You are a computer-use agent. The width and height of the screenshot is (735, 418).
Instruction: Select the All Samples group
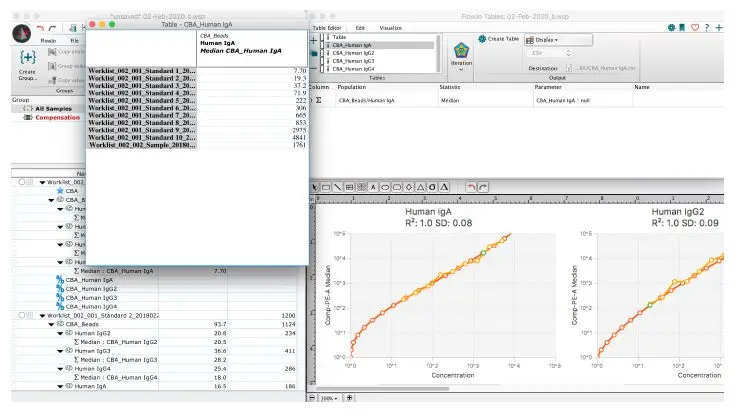[x=54, y=108]
